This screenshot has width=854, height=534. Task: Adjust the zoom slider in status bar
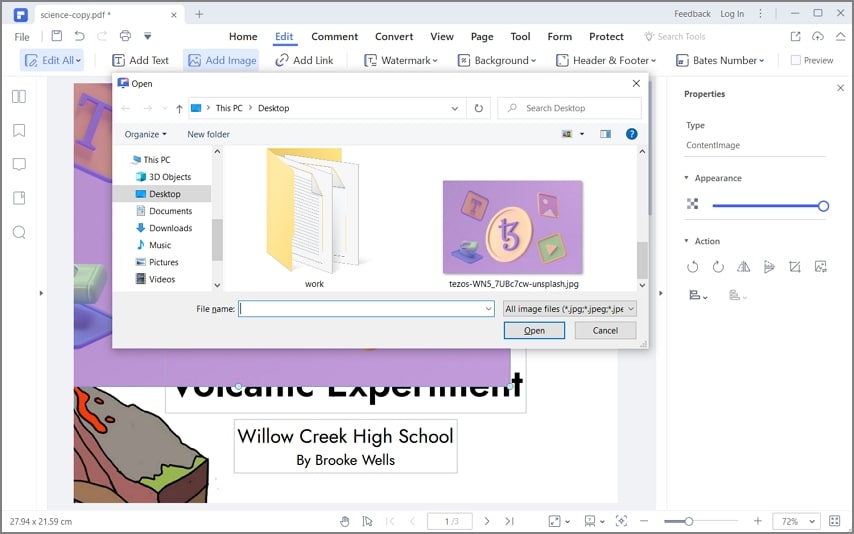click(x=688, y=521)
